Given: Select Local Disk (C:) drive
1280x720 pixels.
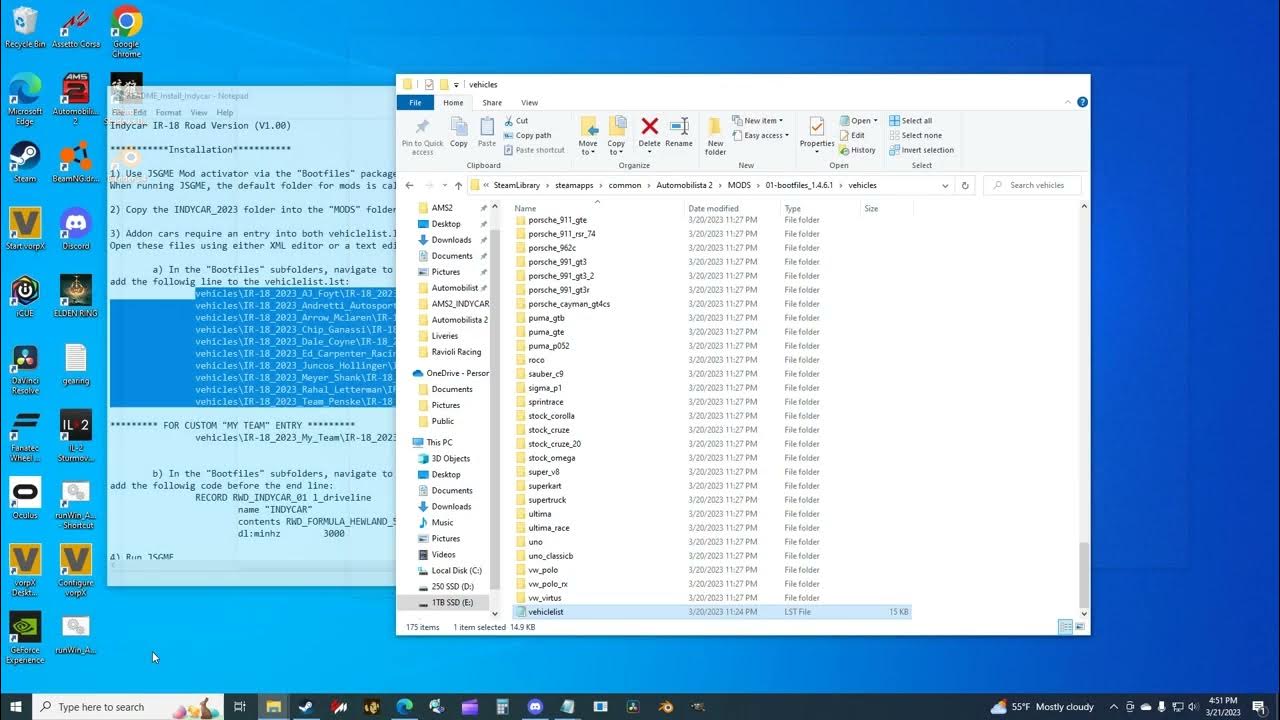Looking at the screenshot, I should pos(456,570).
